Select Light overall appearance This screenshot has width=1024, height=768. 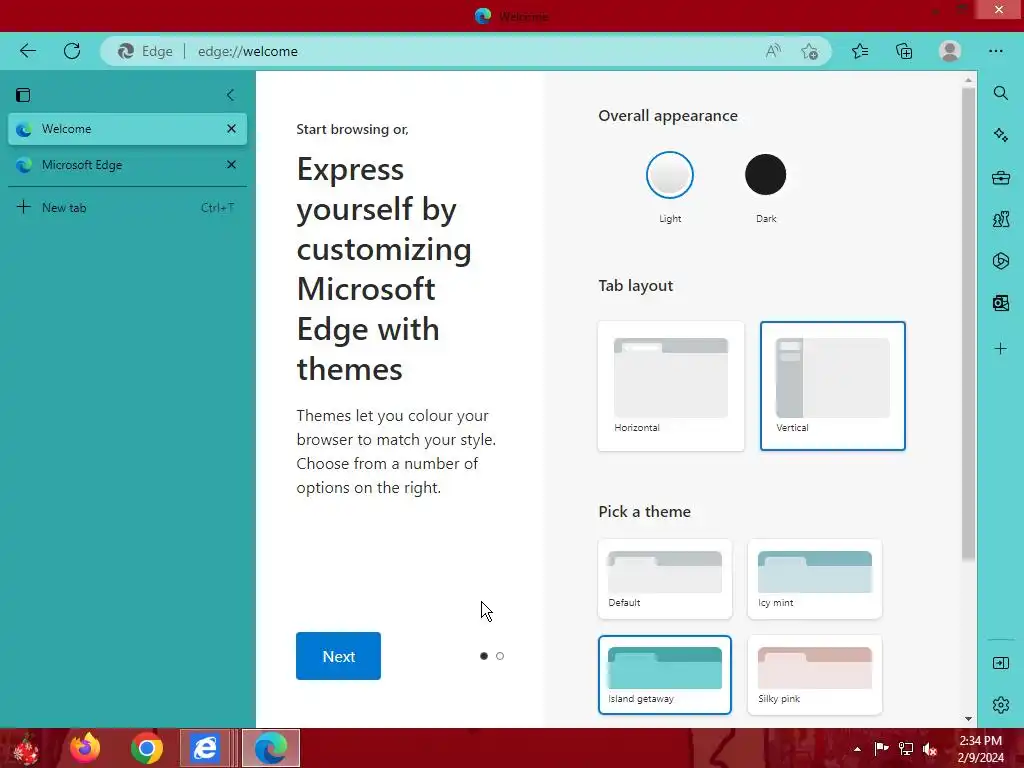point(669,175)
